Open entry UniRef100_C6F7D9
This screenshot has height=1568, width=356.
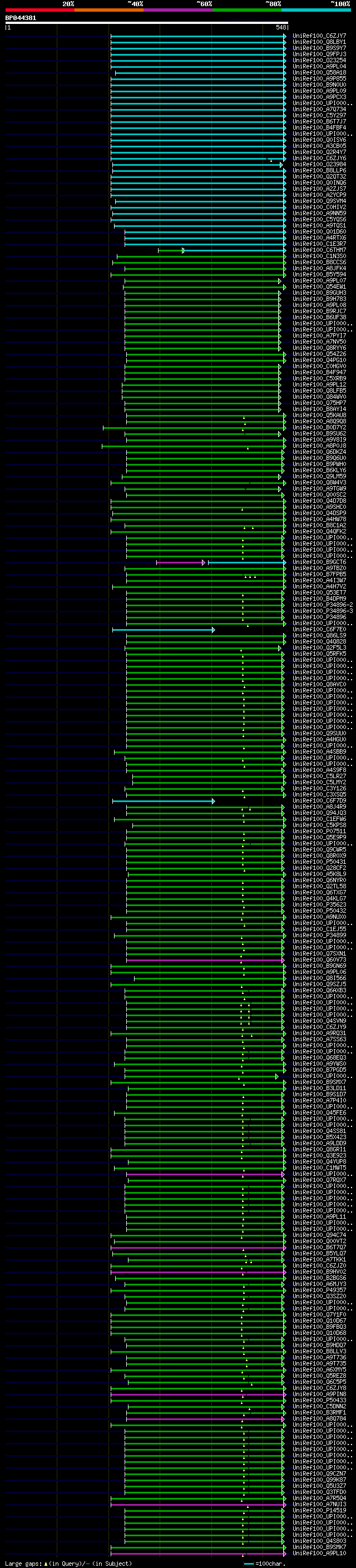(x=319, y=801)
